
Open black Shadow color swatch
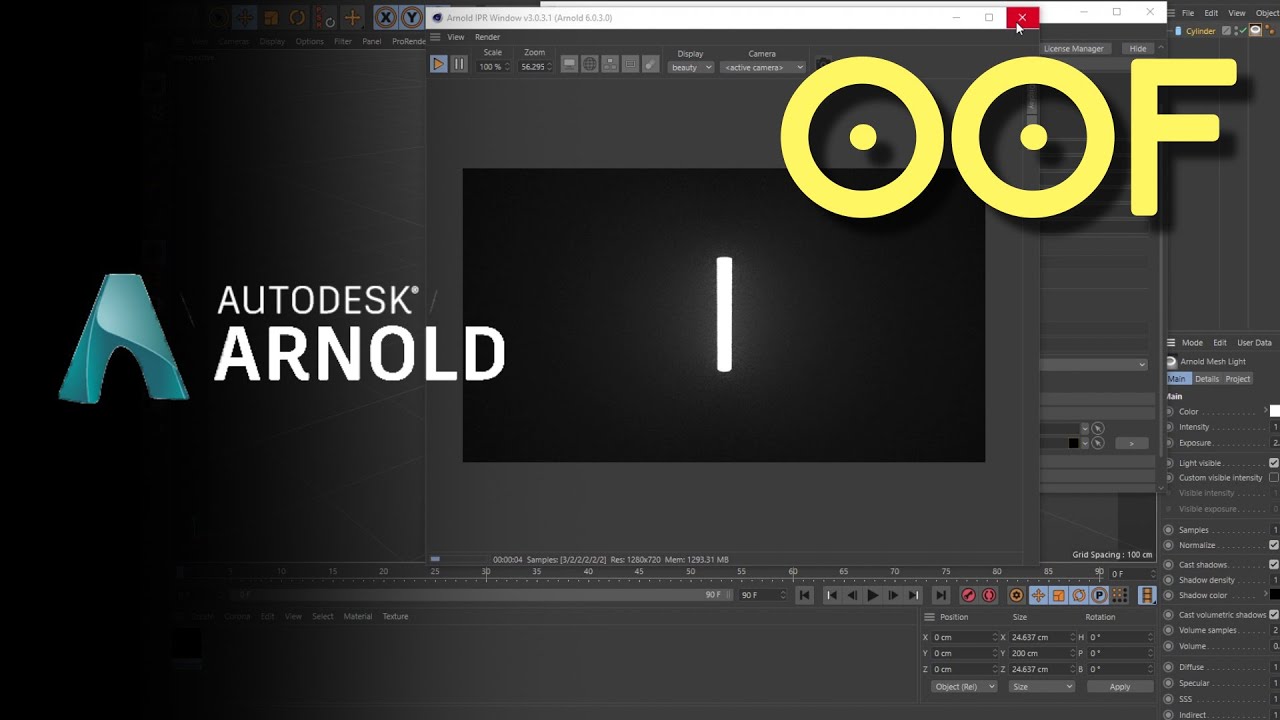(1275, 595)
